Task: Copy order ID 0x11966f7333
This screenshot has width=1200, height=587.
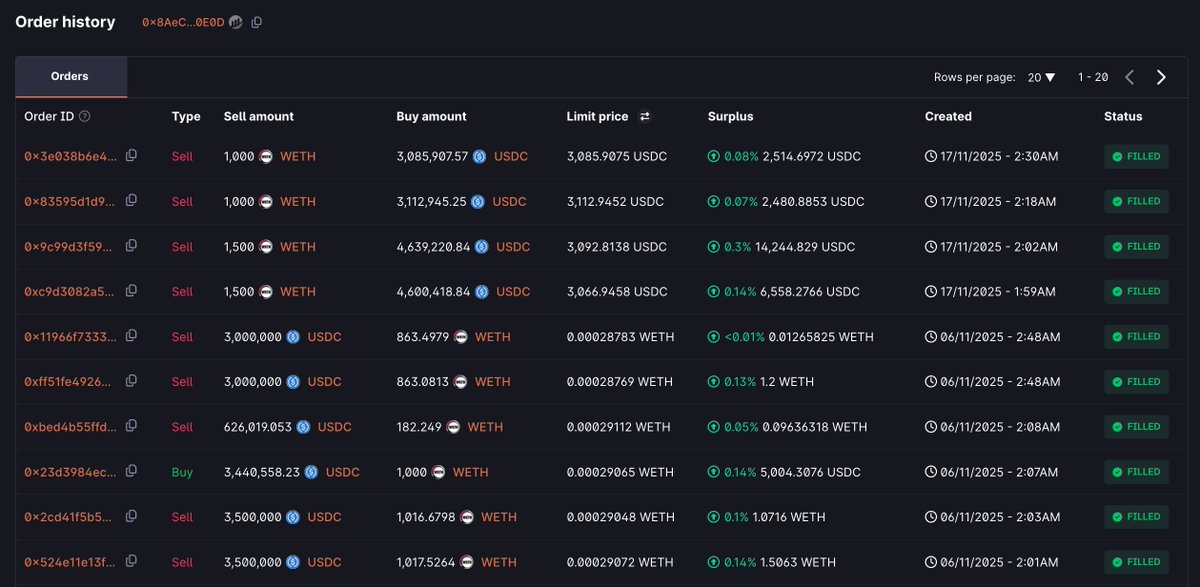Action: [x=131, y=336]
